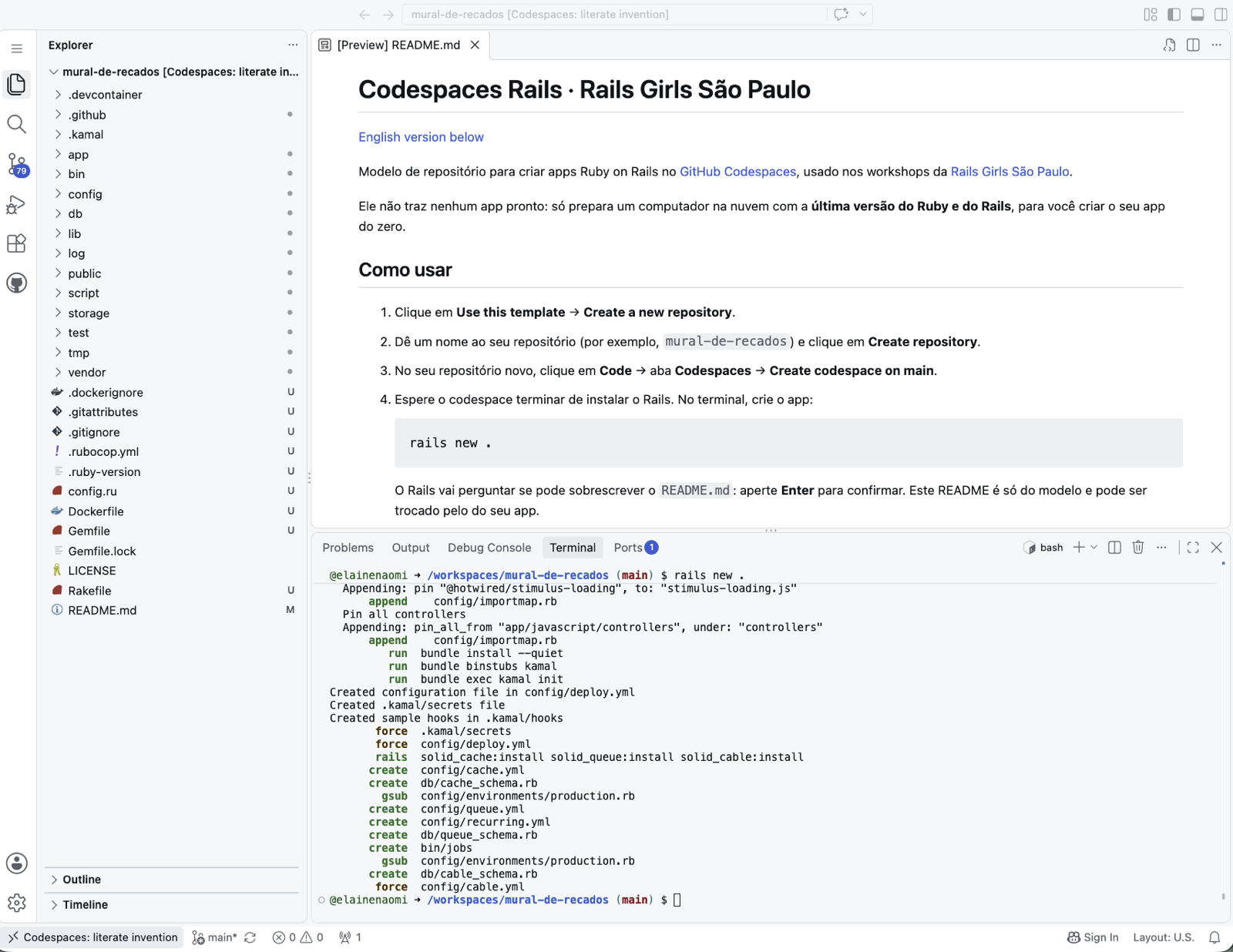Open the hamburger application menu
The image size is (1233, 952).
17,49
